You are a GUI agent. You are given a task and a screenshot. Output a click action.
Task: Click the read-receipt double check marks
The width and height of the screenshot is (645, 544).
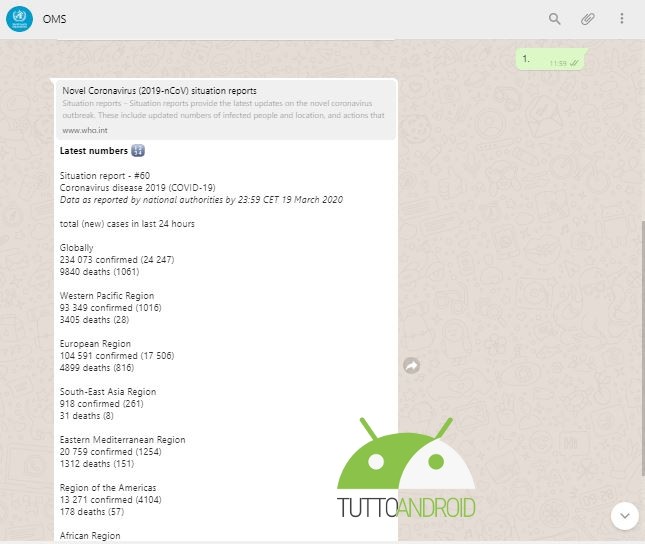[575, 63]
